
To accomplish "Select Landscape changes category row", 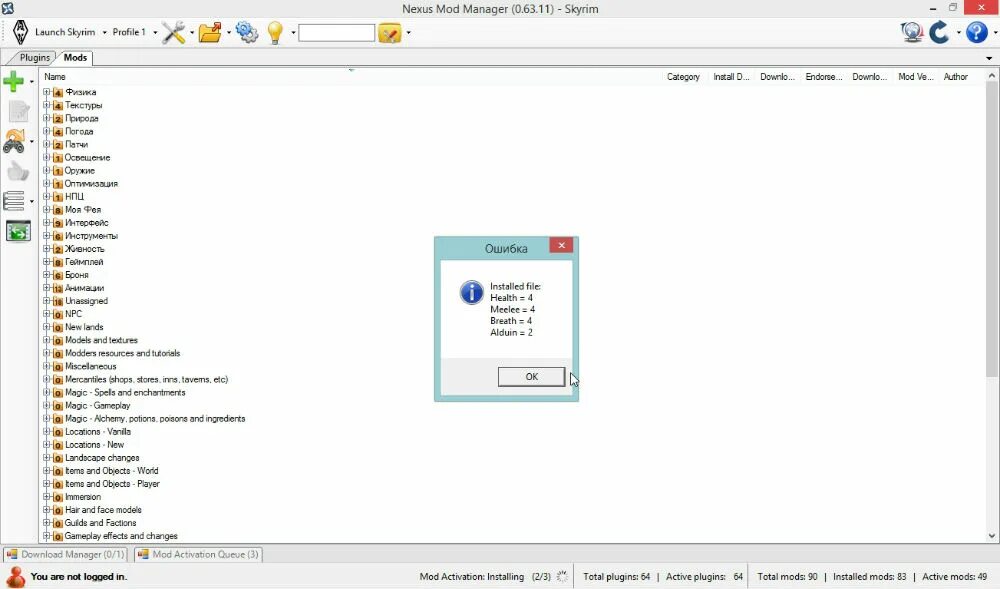I will 102,458.
